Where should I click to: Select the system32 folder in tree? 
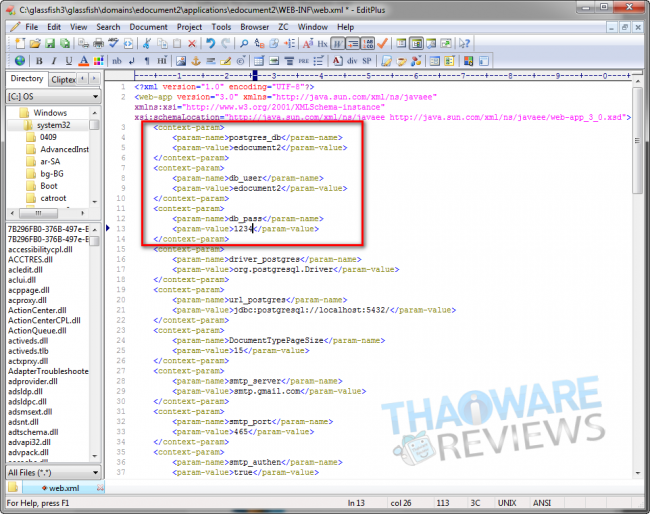(53, 125)
